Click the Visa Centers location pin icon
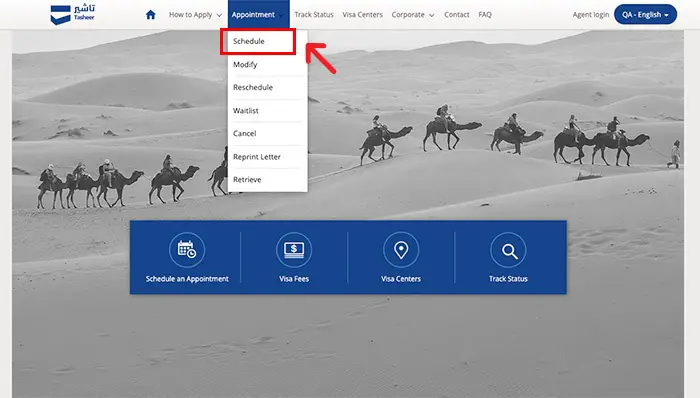The width and height of the screenshot is (700, 398). point(401,250)
